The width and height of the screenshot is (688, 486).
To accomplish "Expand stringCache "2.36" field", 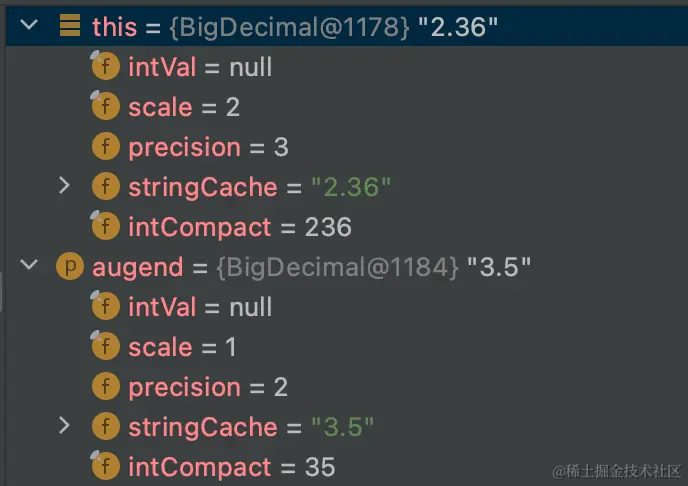I will 64,186.
